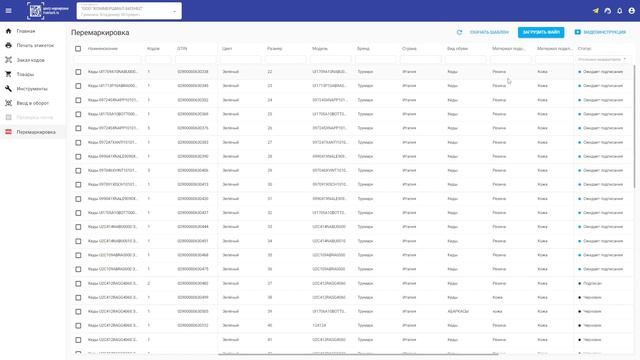Image resolution: width=640 pixels, height=360 pixels.
Task: Open the hamburger navigation menu
Action: pyautogui.click(x=9, y=11)
